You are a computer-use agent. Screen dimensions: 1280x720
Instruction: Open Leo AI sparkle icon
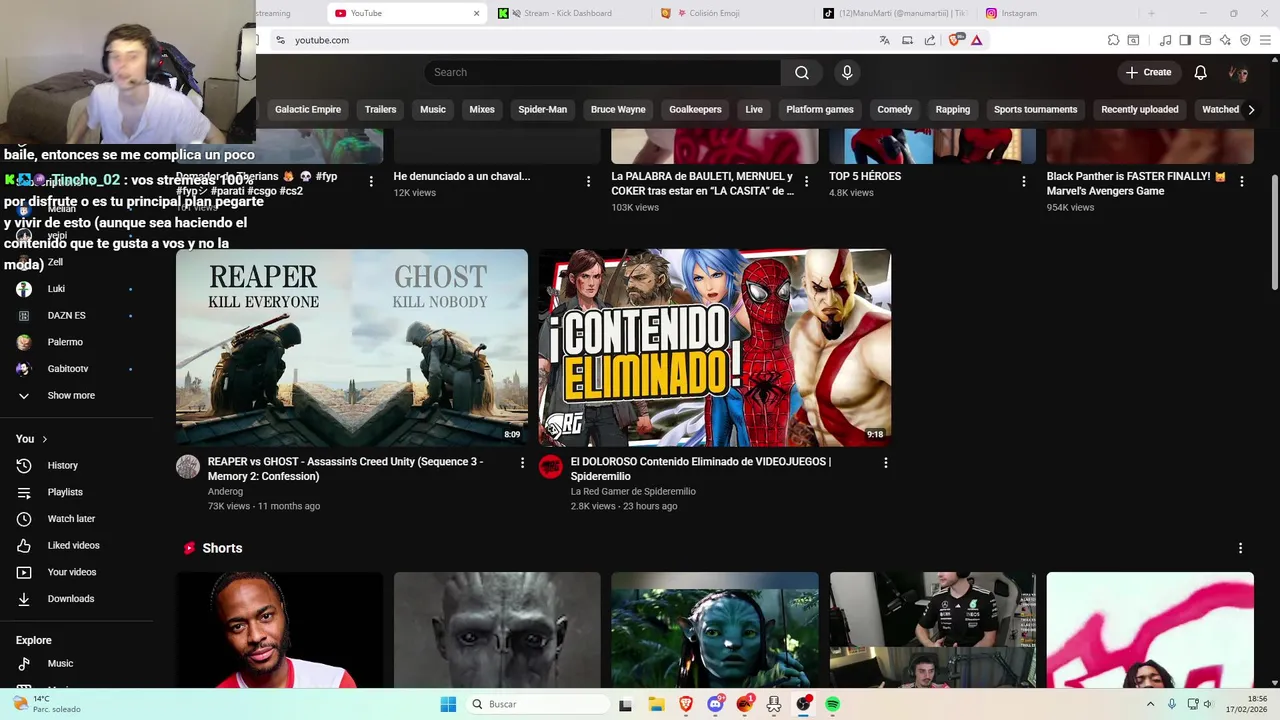1225,40
